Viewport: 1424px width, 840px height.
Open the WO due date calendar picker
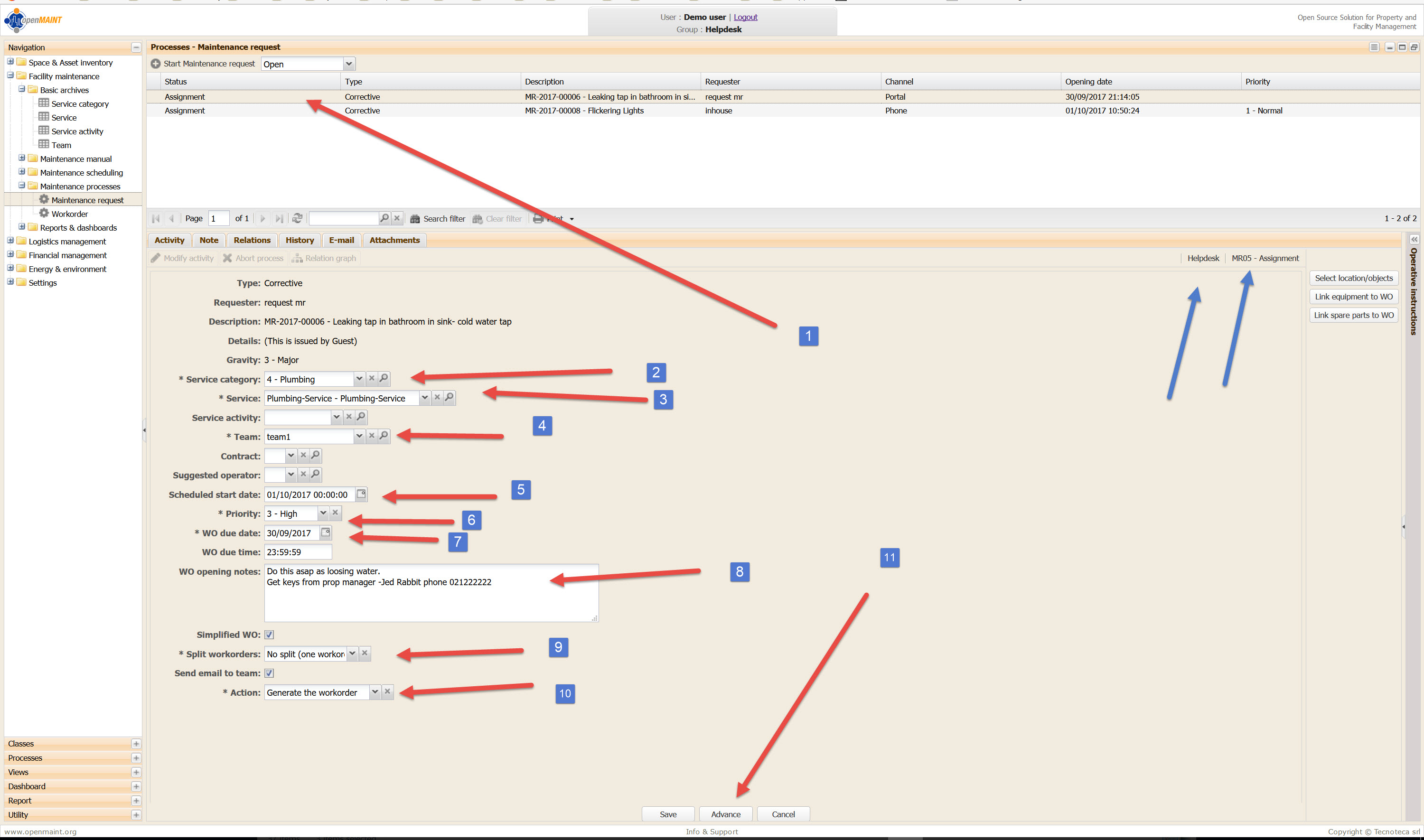[326, 532]
